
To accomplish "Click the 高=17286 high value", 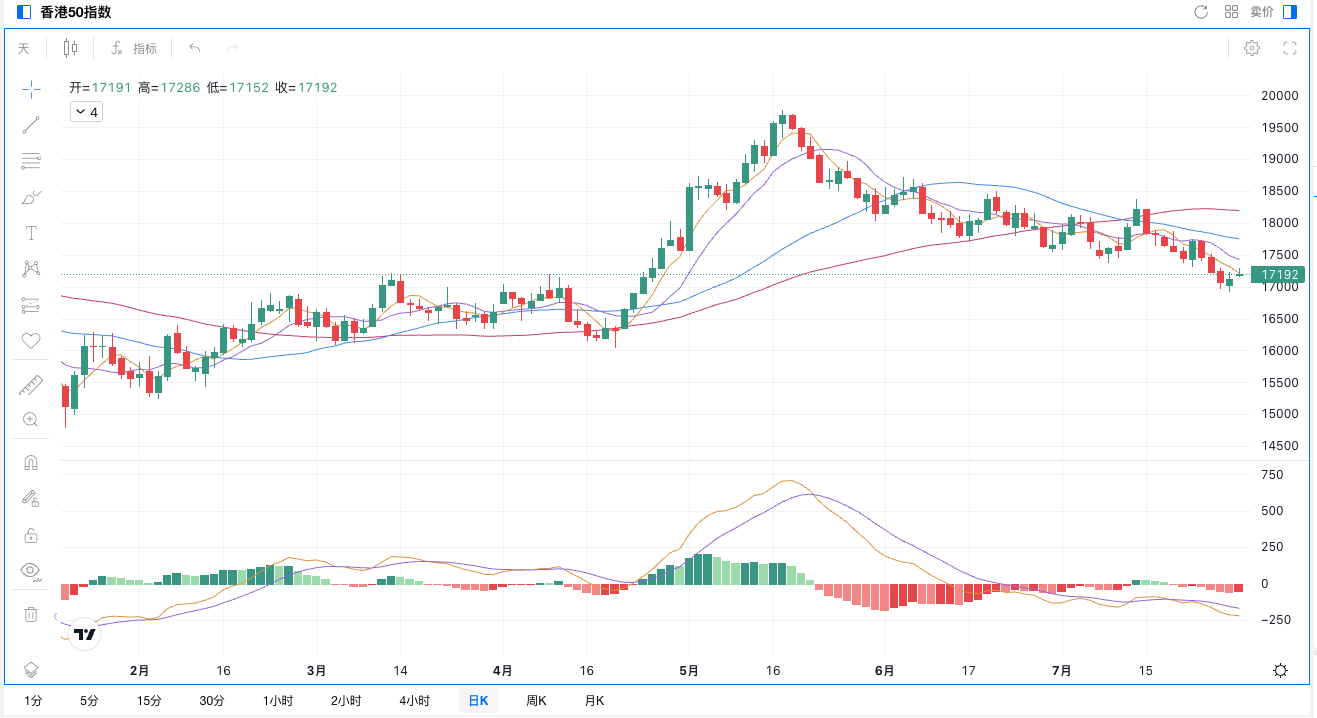I will point(169,88).
